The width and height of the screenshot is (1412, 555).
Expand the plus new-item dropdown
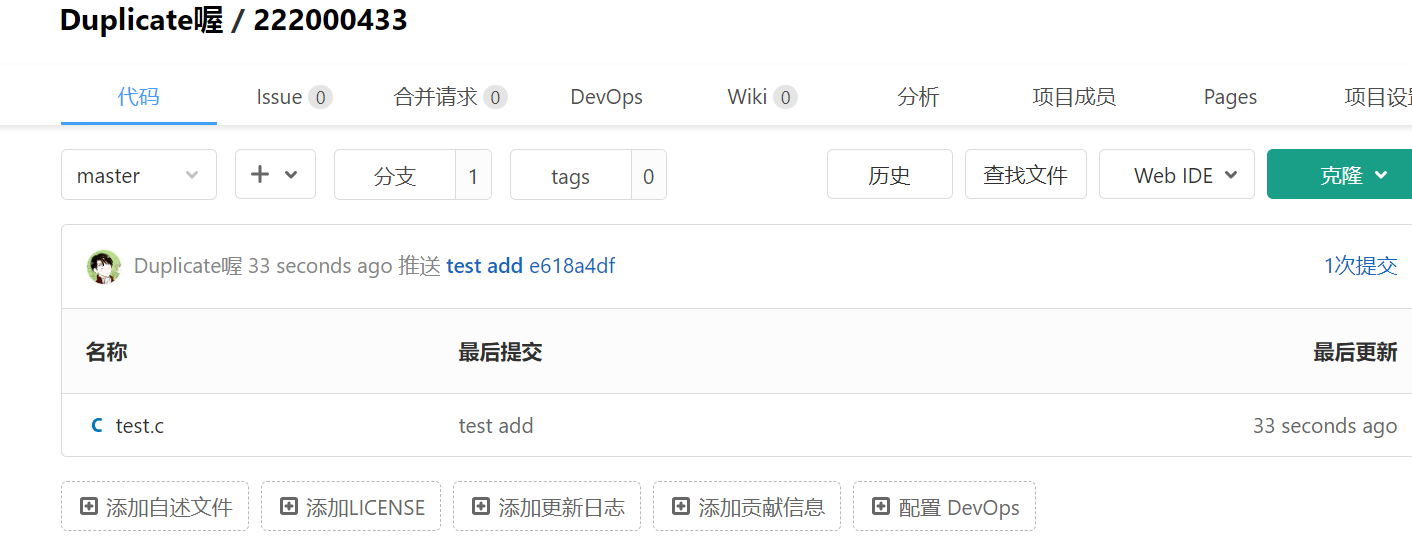[275, 175]
